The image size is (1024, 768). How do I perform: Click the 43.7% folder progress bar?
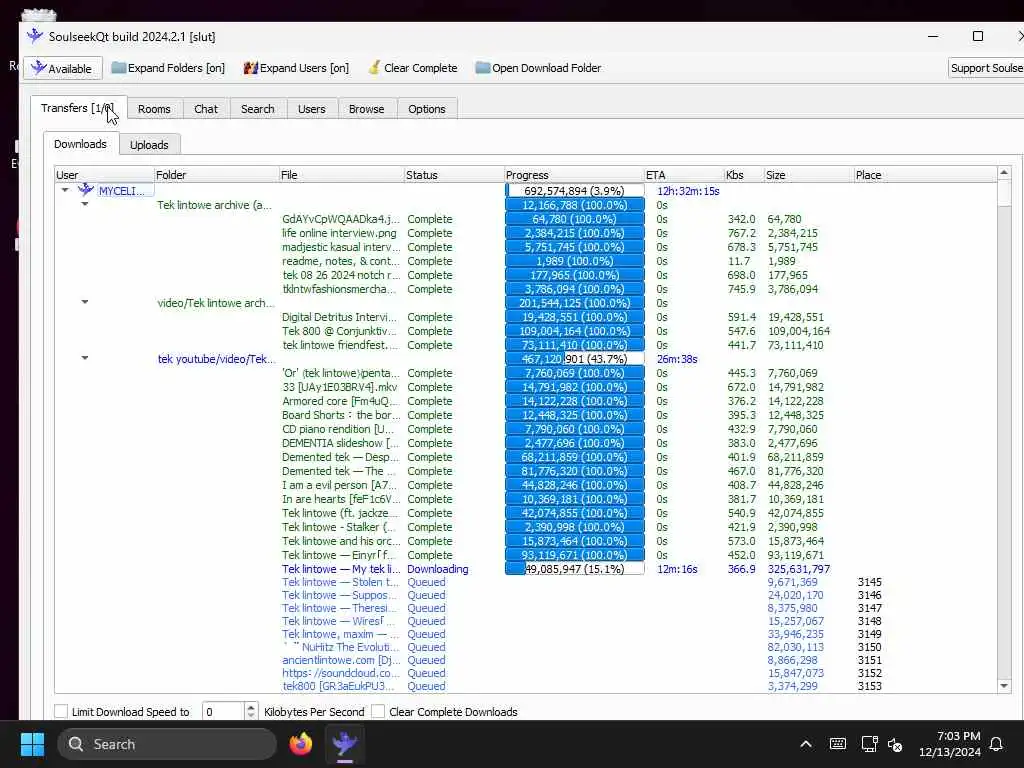click(574, 359)
